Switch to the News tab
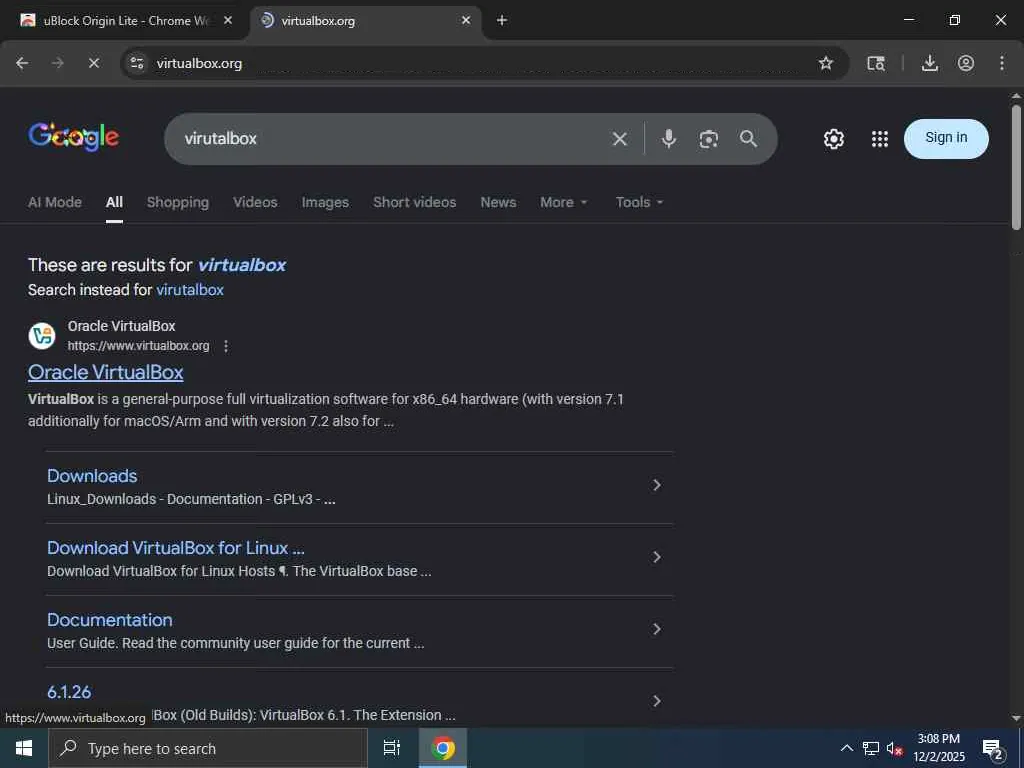1024x768 pixels. click(x=498, y=202)
